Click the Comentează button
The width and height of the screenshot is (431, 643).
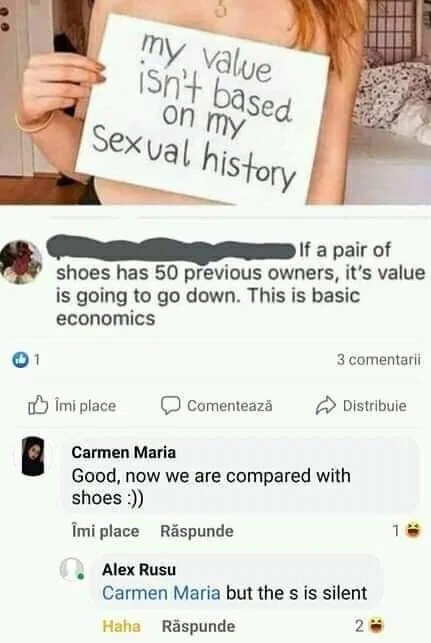click(216, 406)
